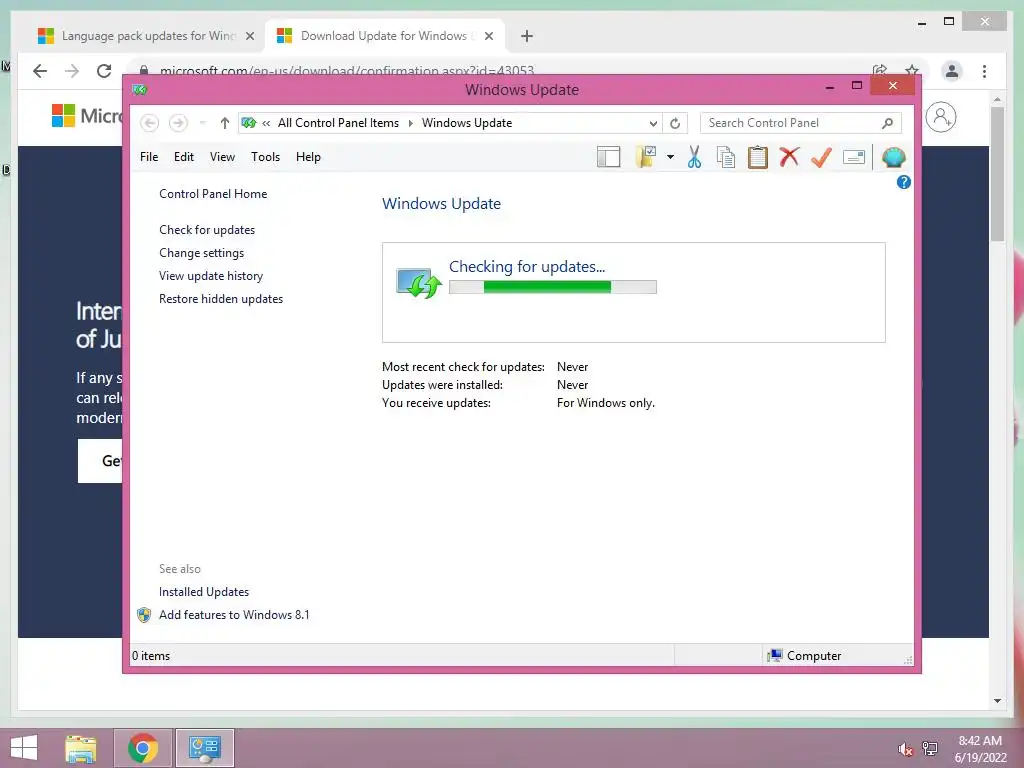Click the red X Delete icon
The height and width of the screenshot is (768, 1024).
(x=790, y=157)
